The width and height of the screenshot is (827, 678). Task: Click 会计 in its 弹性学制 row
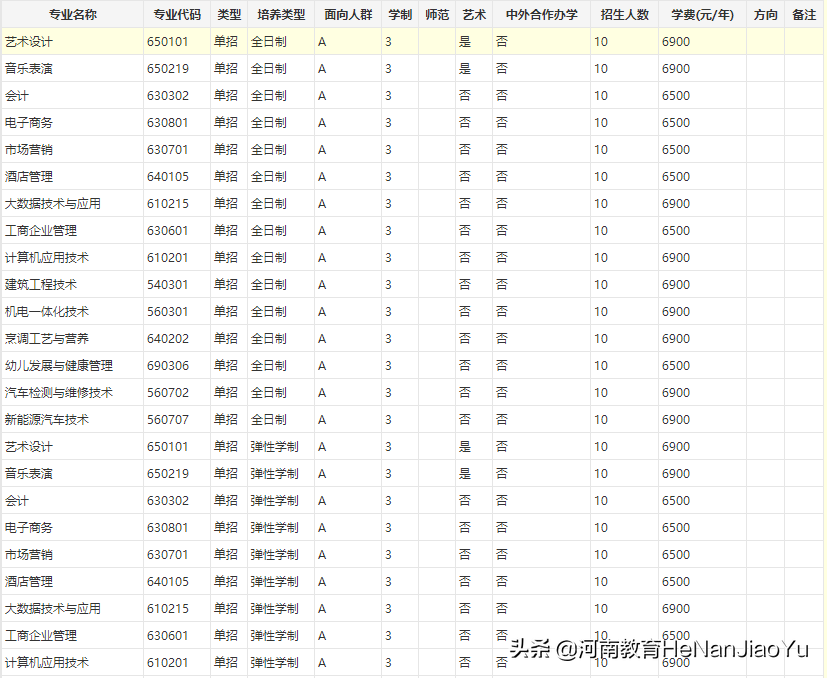point(16,501)
